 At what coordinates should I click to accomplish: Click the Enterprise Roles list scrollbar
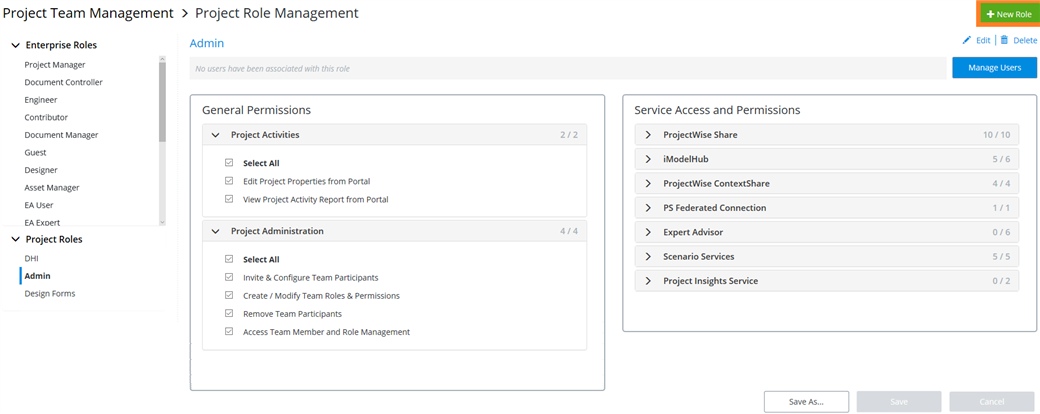pos(162,100)
